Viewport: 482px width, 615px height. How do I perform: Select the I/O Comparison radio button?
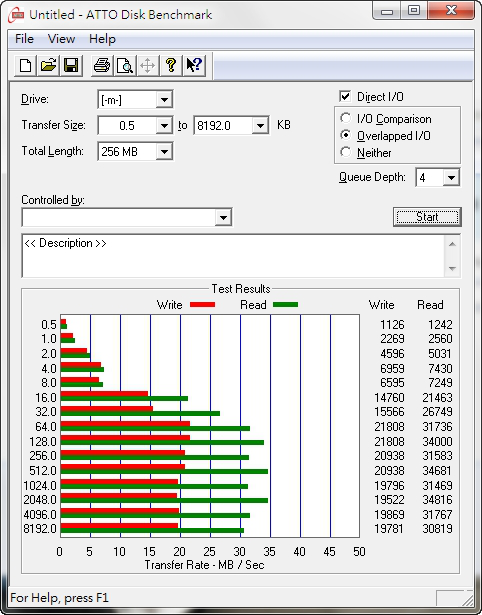[346, 118]
